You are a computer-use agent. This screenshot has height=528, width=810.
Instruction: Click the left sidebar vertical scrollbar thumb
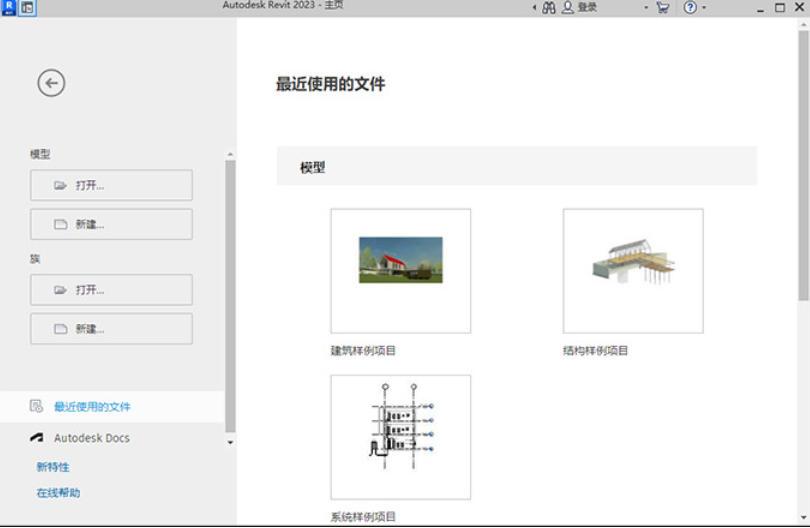(x=230, y=296)
